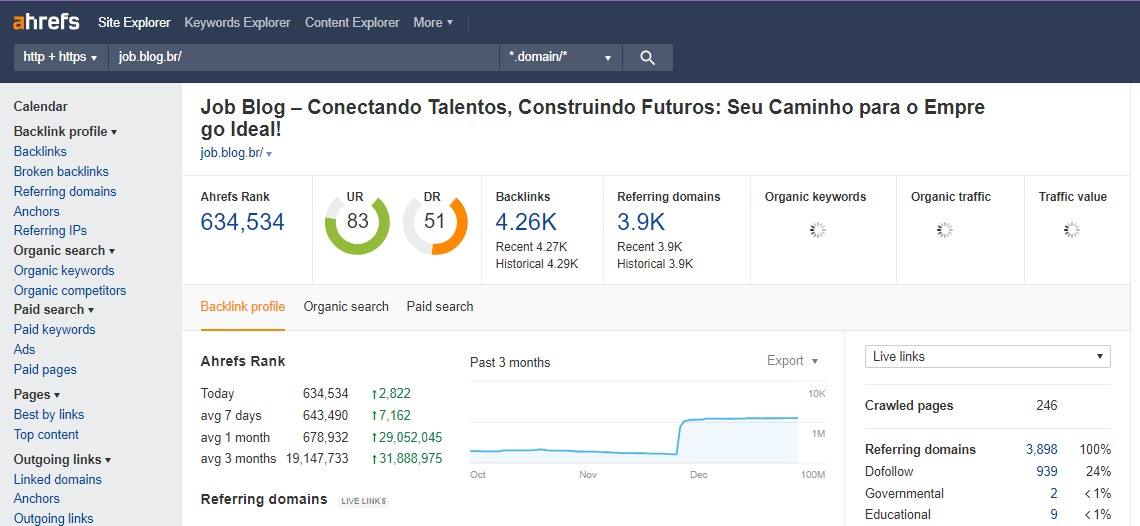This screenshot has width=1140, height=526.
Task: Click the small arrow beside job.blog.br link
Action: coord(269,154)
